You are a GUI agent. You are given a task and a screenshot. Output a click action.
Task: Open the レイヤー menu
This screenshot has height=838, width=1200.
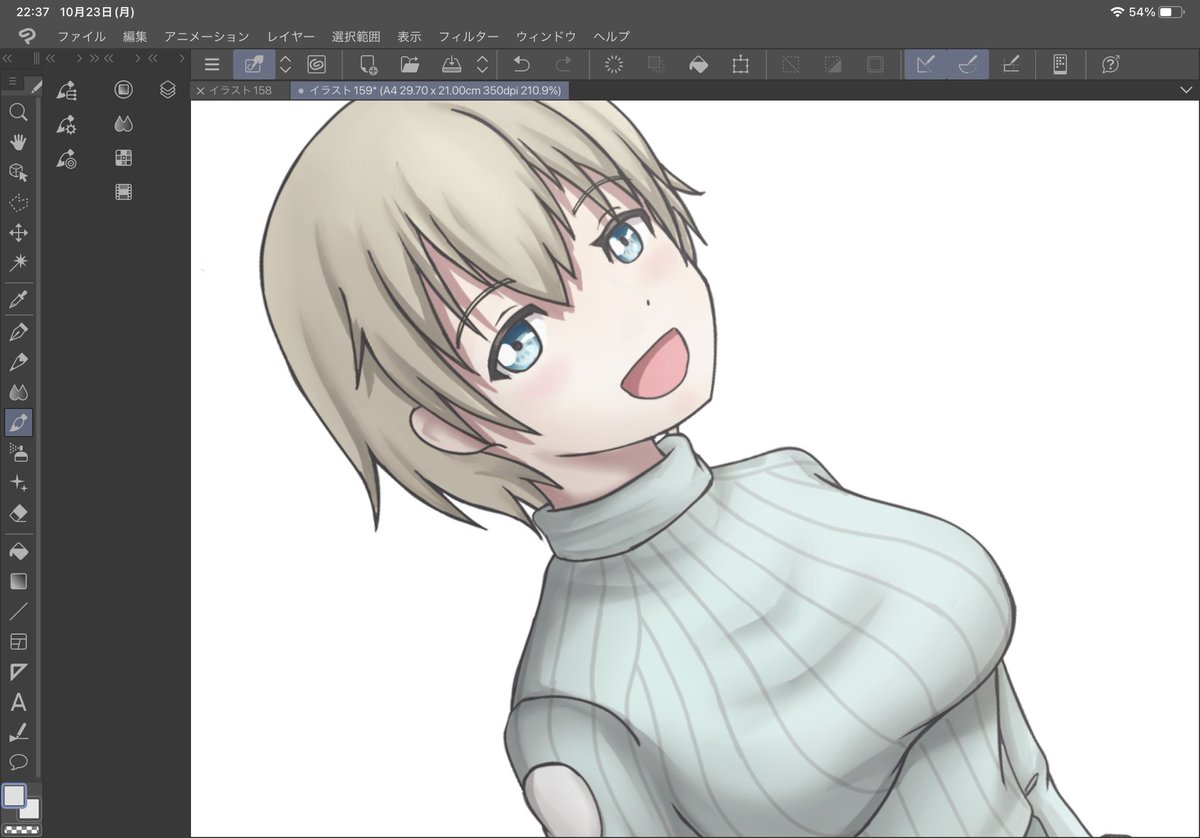290,36
